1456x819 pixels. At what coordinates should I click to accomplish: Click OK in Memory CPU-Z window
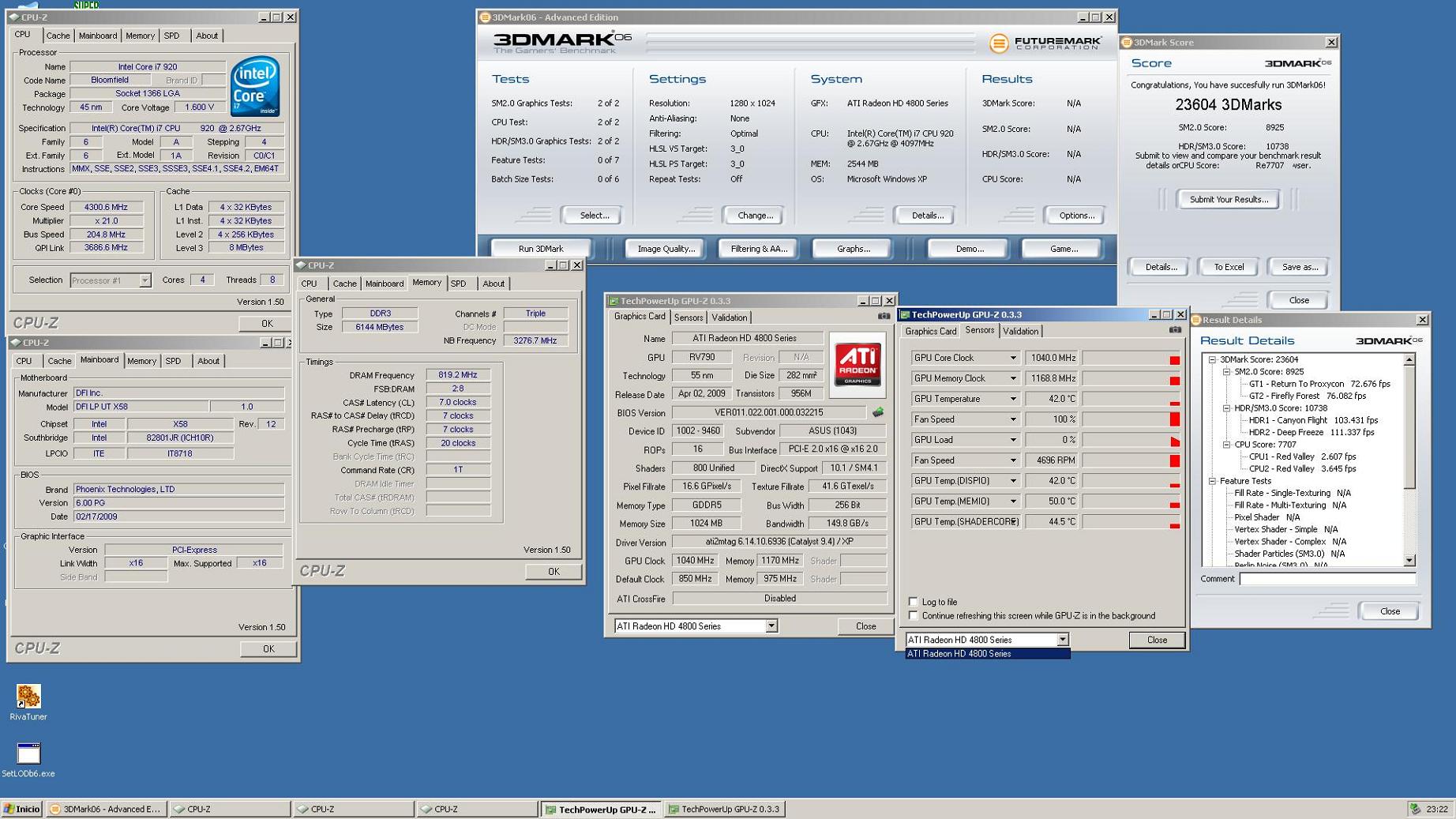click(x=554, y=572)
